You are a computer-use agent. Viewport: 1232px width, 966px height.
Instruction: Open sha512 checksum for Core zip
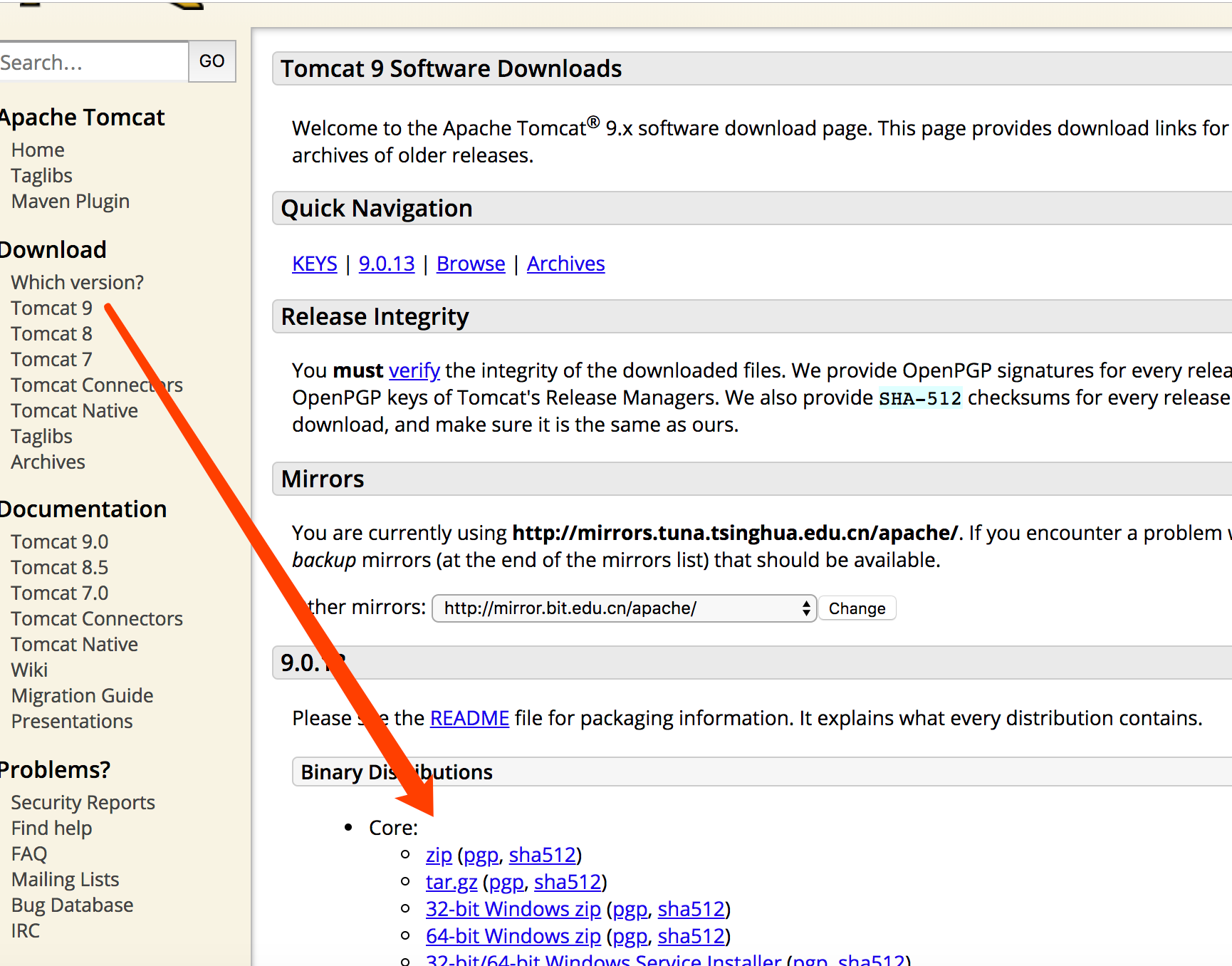pos(543,856)
